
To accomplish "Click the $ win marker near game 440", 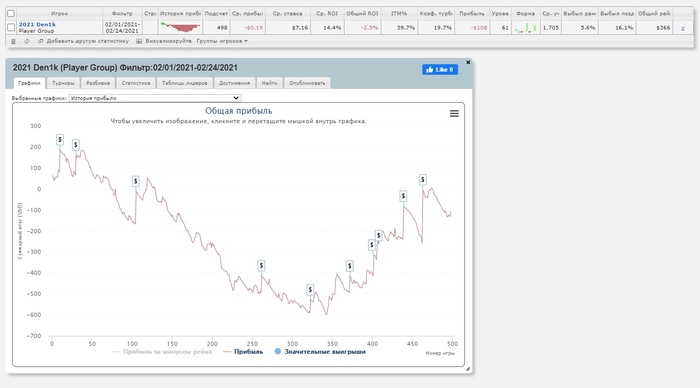I will 403,196.
